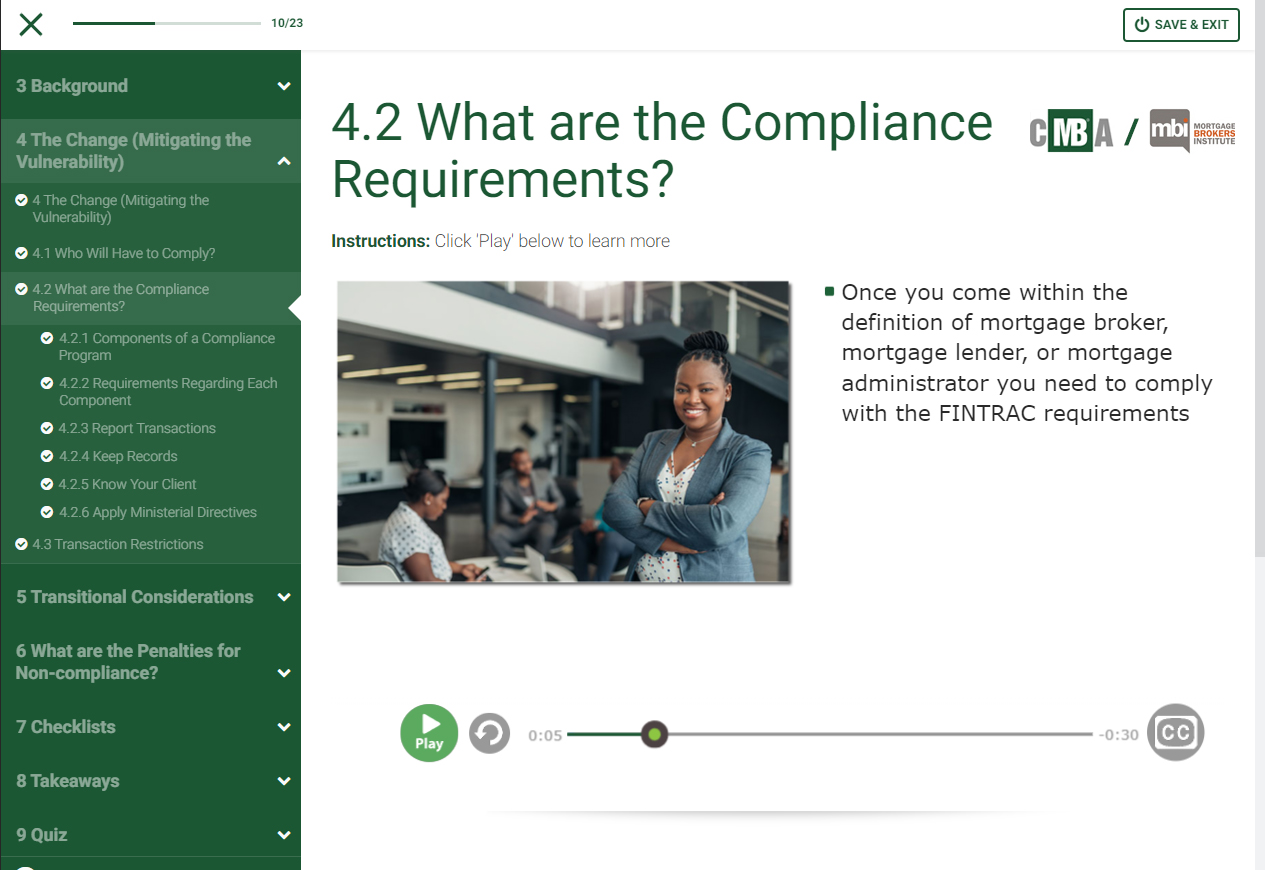The width and height of the screenshot is (1265, 870).
Task: Click checkmark beside 4.3 Transaction Restrictions
Action: 21,544
